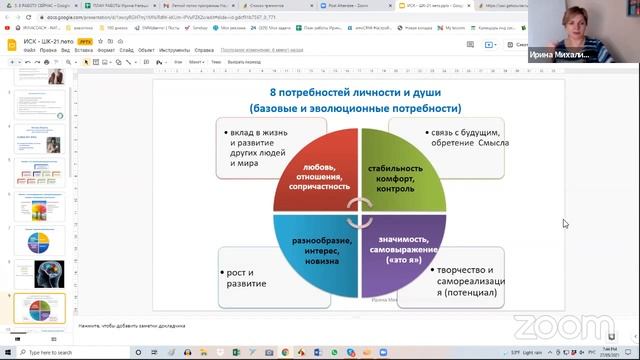Image resolution: width=640 pixels, height=360 pixels.
Task: Switch to filmstrip view button
Action: click(x=18, y=339)
